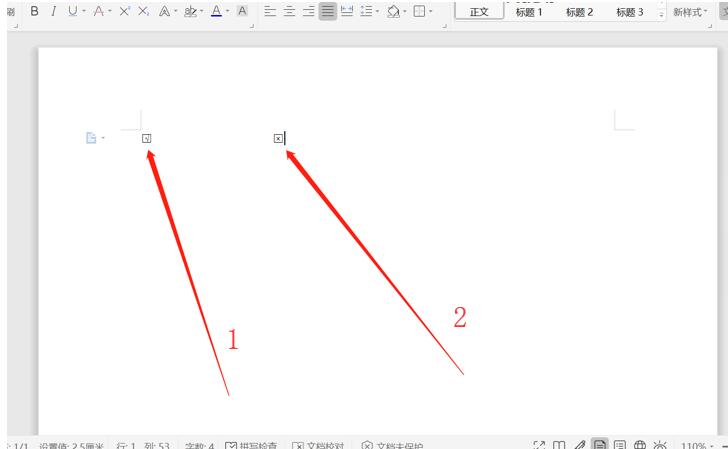This screenshot has height=449, width=728.
Task: Select the 正文 style
Action: 479,11
